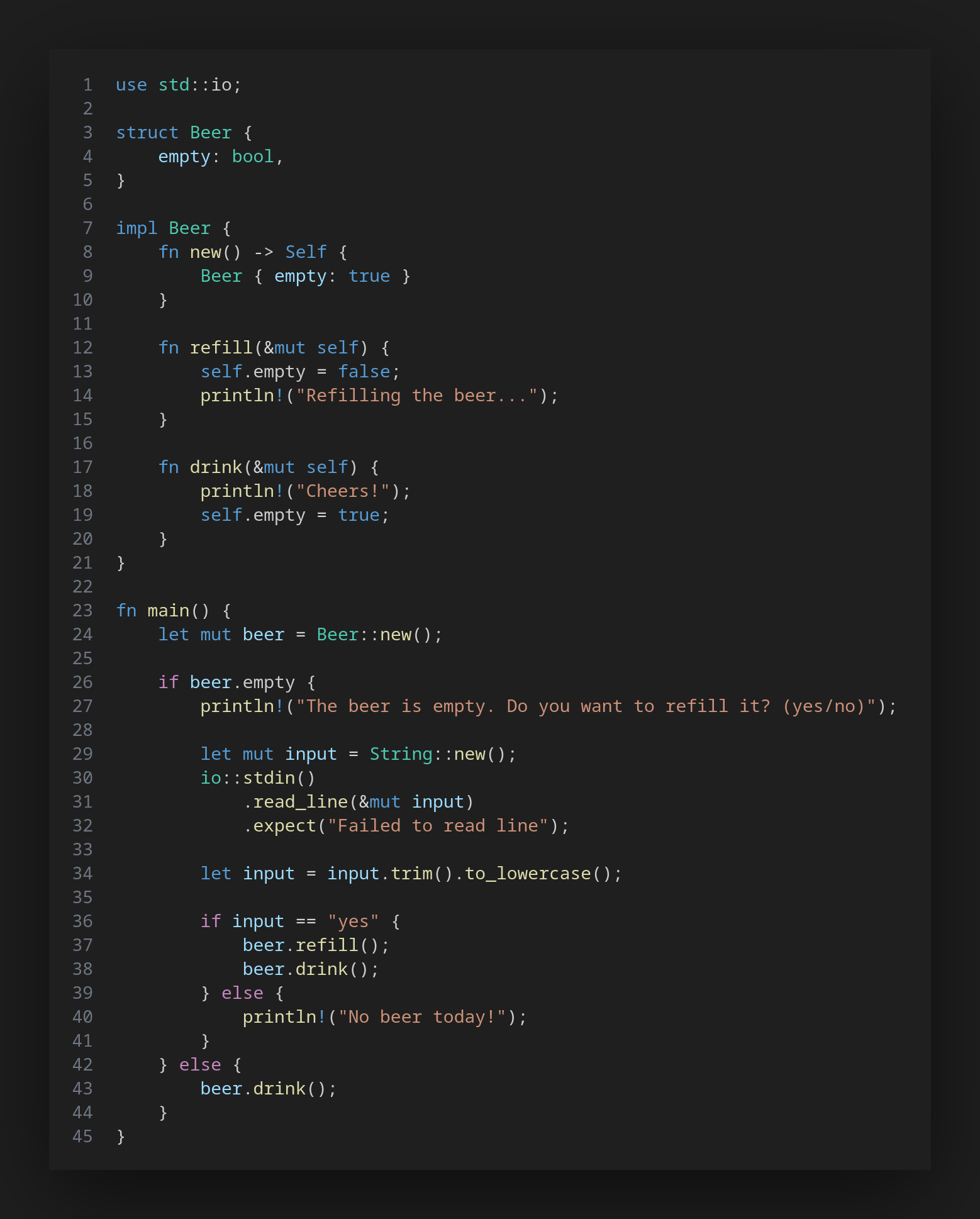
Task: Click the "yes" string on line 36
Action: click(x=353, y=921)
